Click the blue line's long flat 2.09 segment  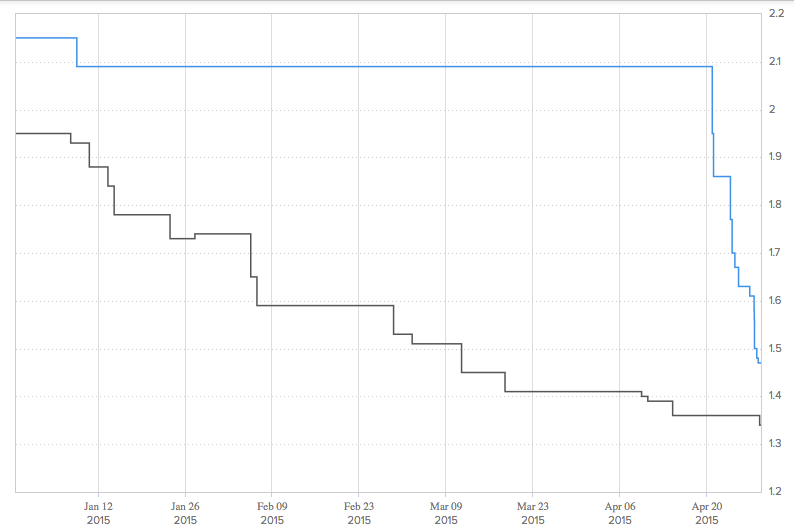point(395,66)
